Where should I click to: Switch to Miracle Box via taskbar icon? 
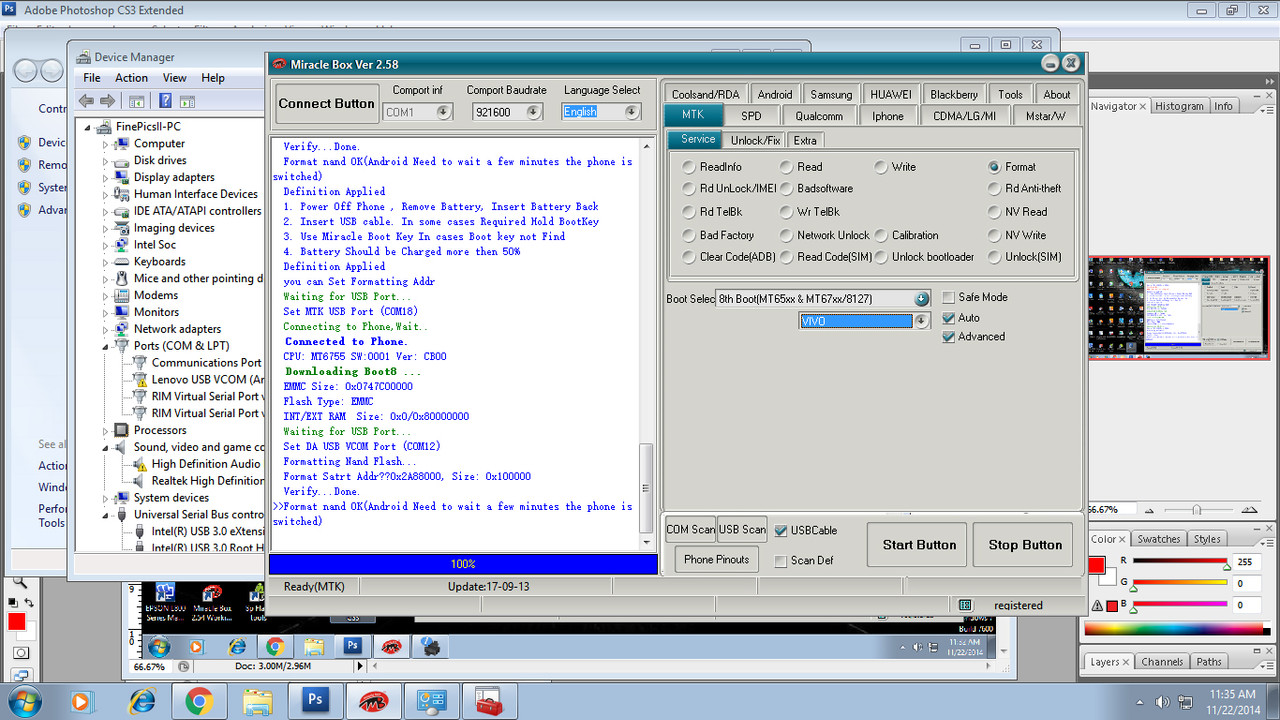374,701
